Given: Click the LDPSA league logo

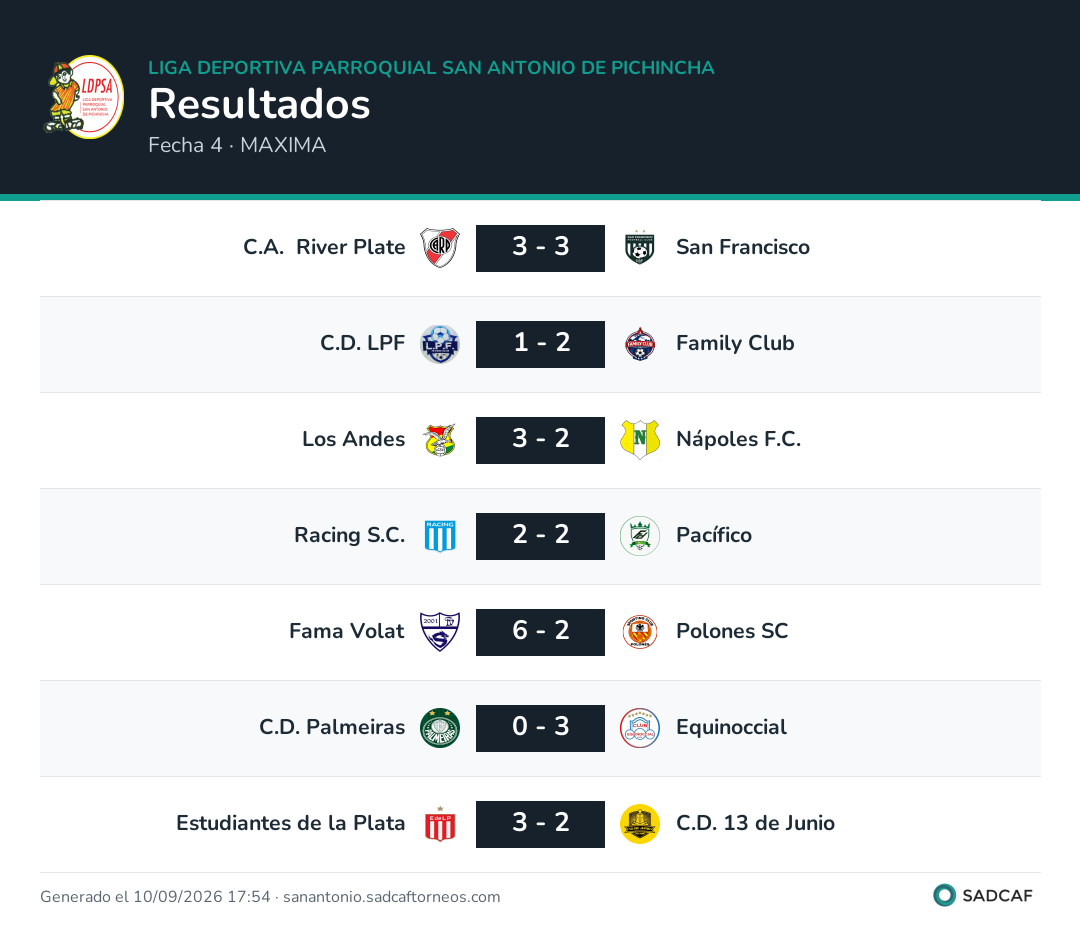Looking at the screenshot, I should [83, 97].
